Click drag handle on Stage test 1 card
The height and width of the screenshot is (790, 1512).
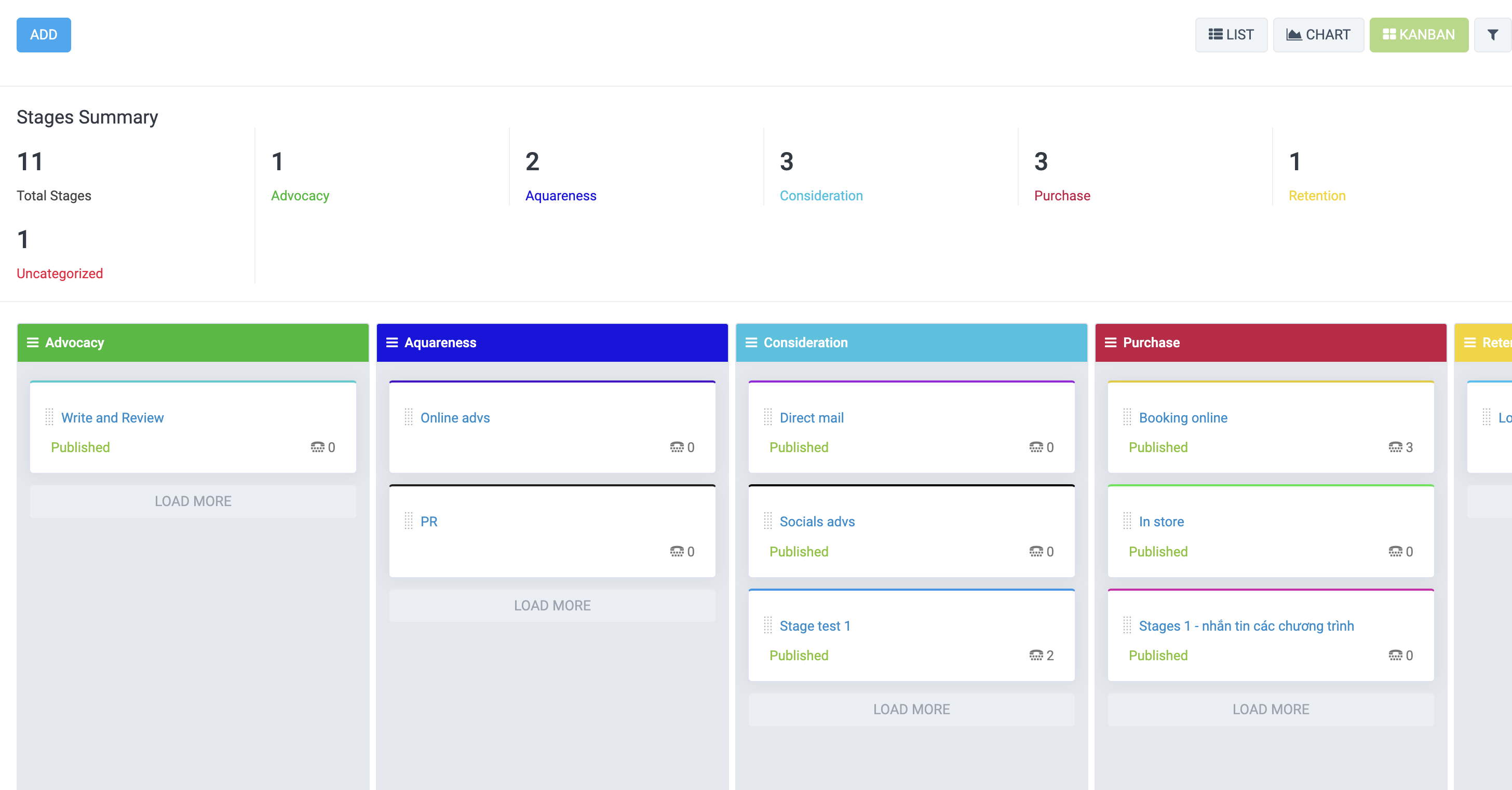pos(768,625)
